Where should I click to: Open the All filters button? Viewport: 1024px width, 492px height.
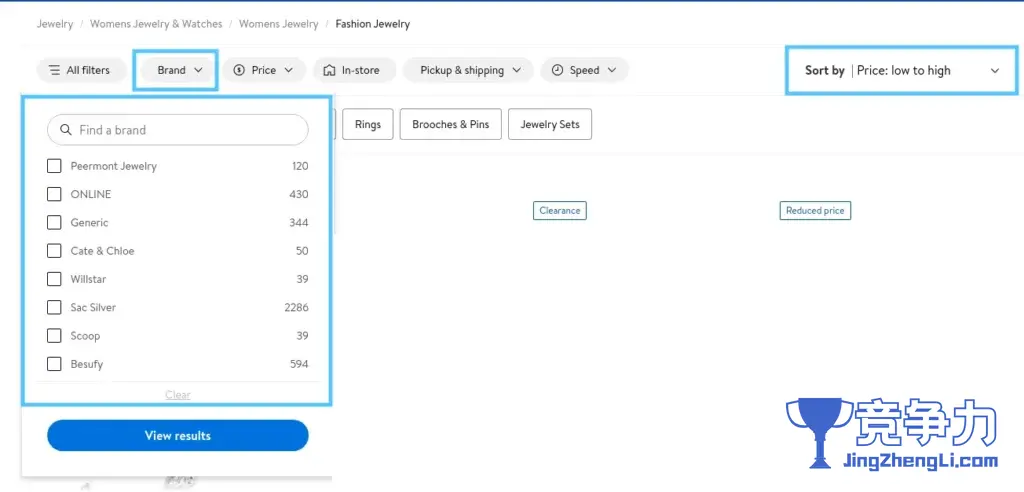[81, 70]
